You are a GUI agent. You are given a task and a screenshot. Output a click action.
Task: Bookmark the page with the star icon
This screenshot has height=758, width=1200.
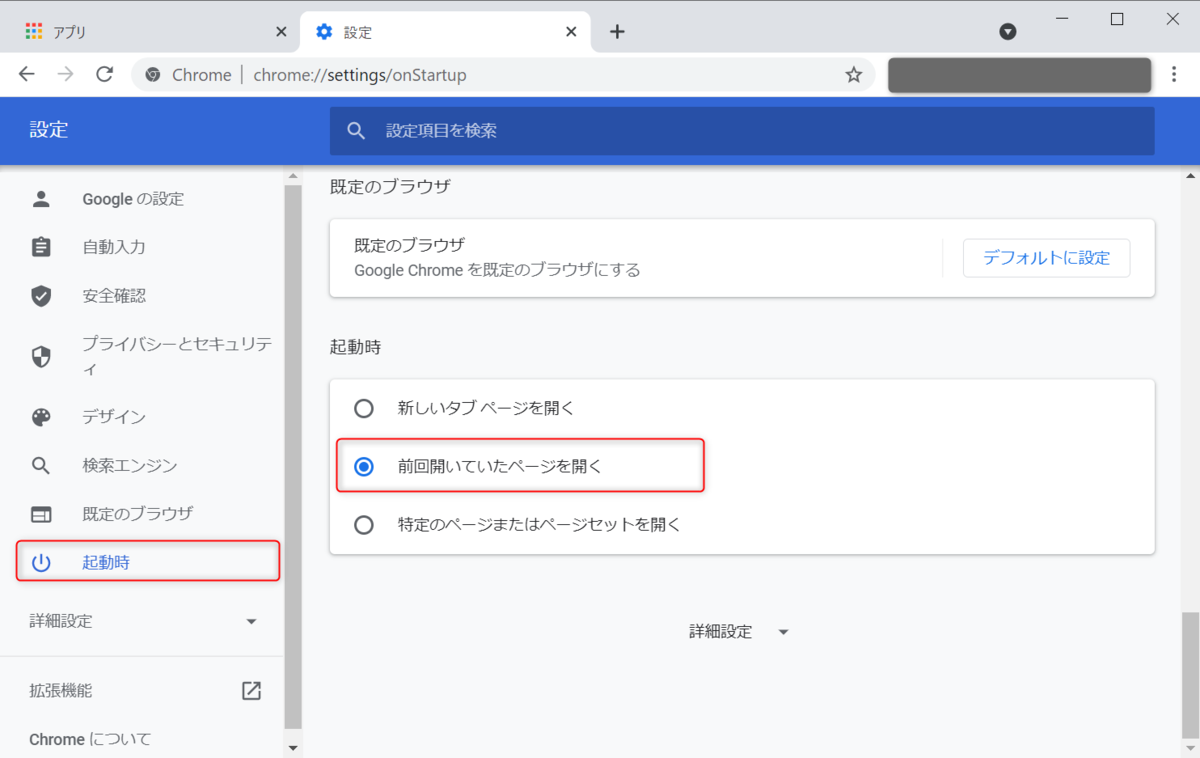coord(853,74)
